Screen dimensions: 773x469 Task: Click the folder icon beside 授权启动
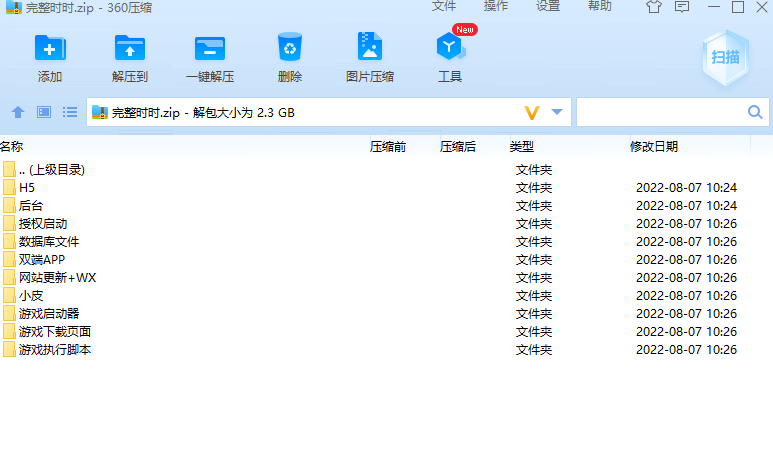pyautogui.click(x=9, y=223)
